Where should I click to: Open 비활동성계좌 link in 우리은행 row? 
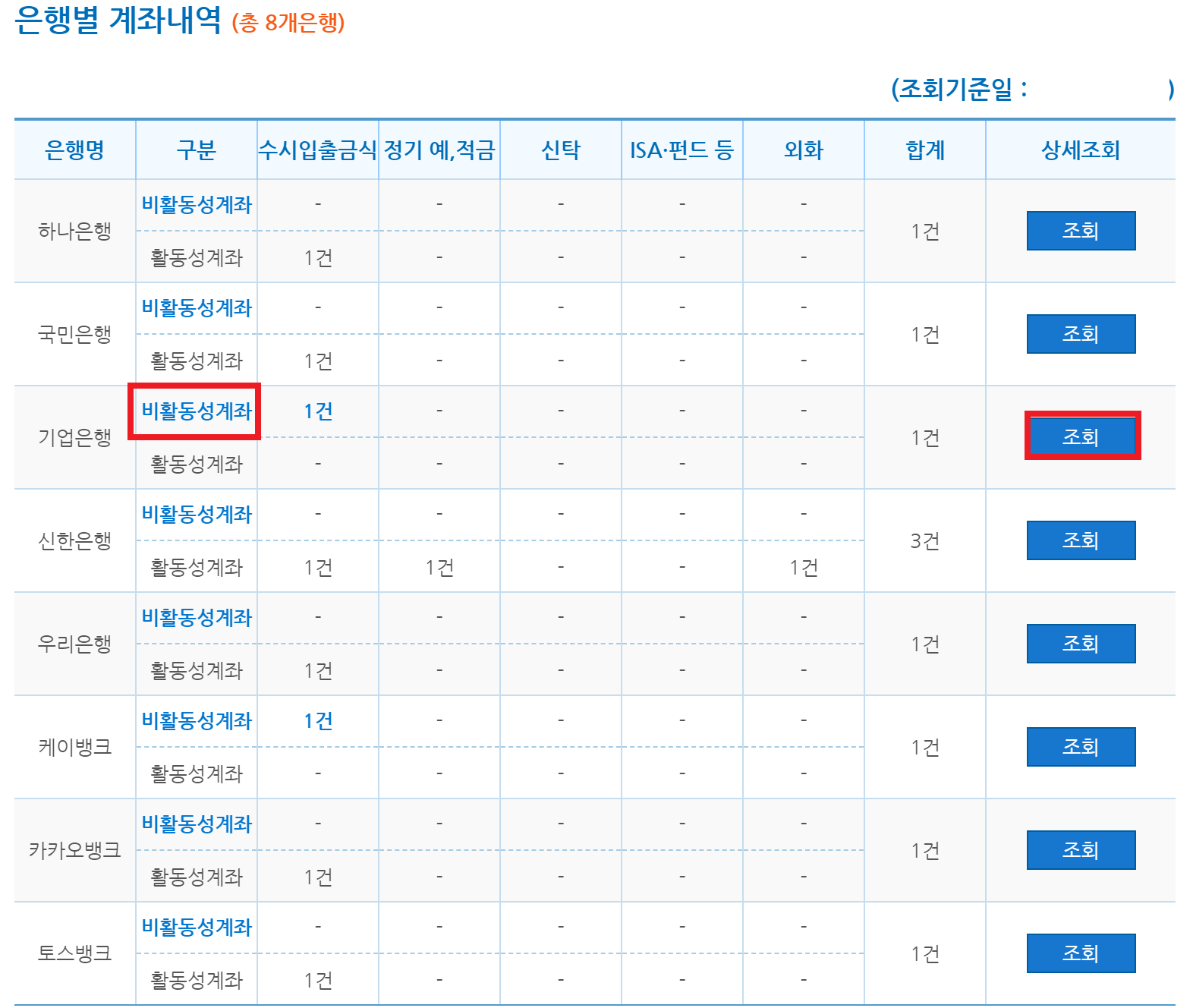click(197, 618)
